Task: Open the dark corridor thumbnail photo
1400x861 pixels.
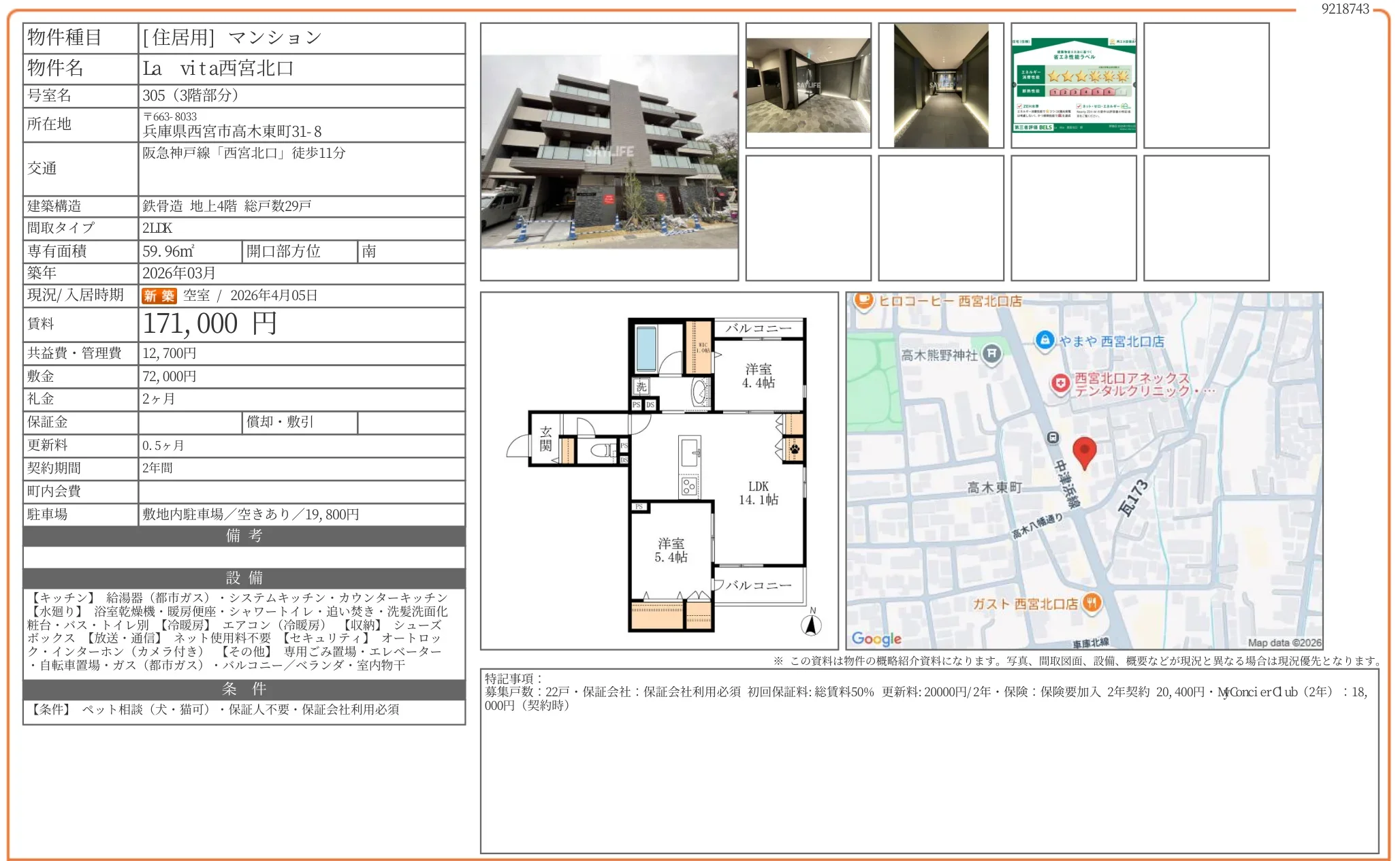Action: 940,85
